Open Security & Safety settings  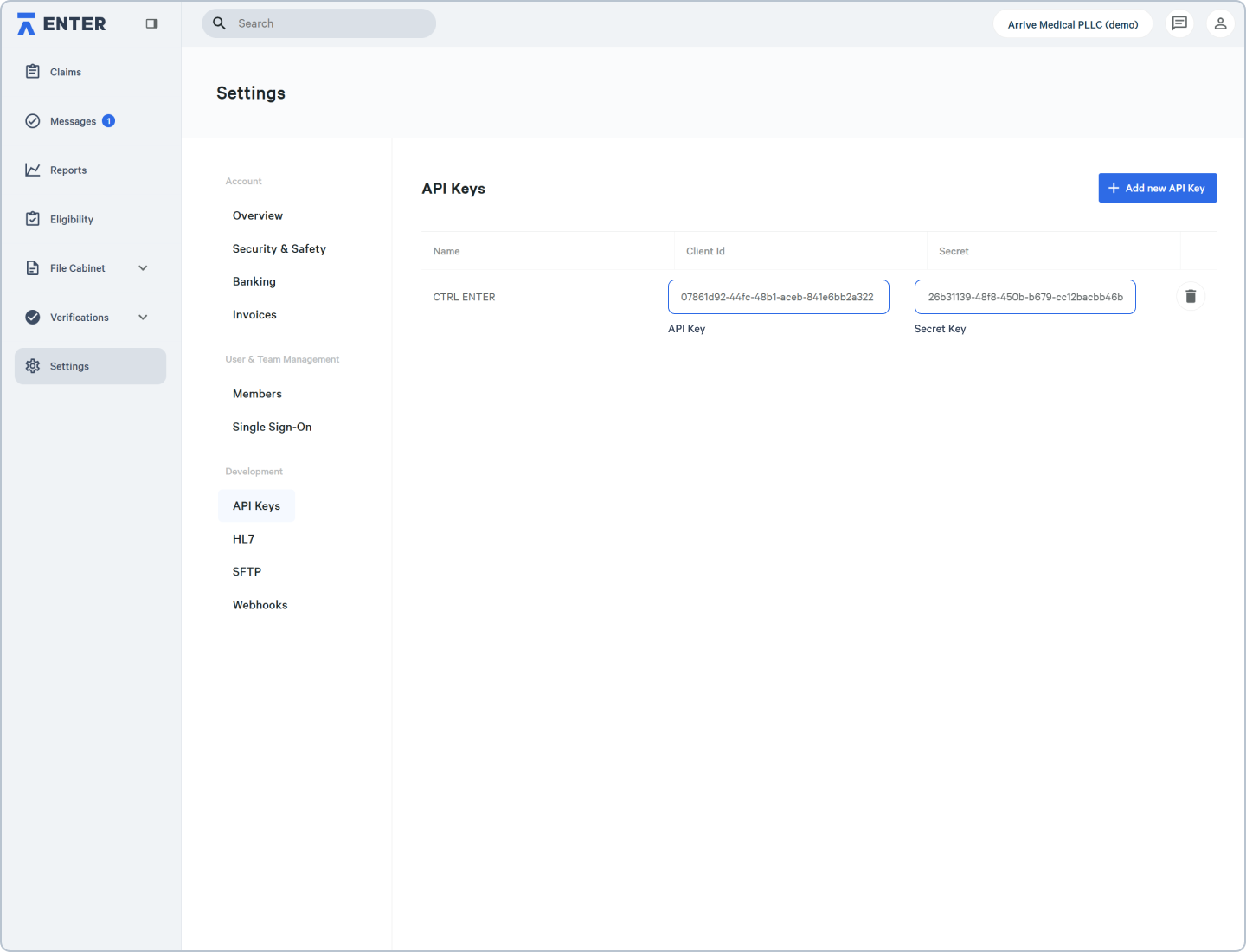[x=279, y=248]
